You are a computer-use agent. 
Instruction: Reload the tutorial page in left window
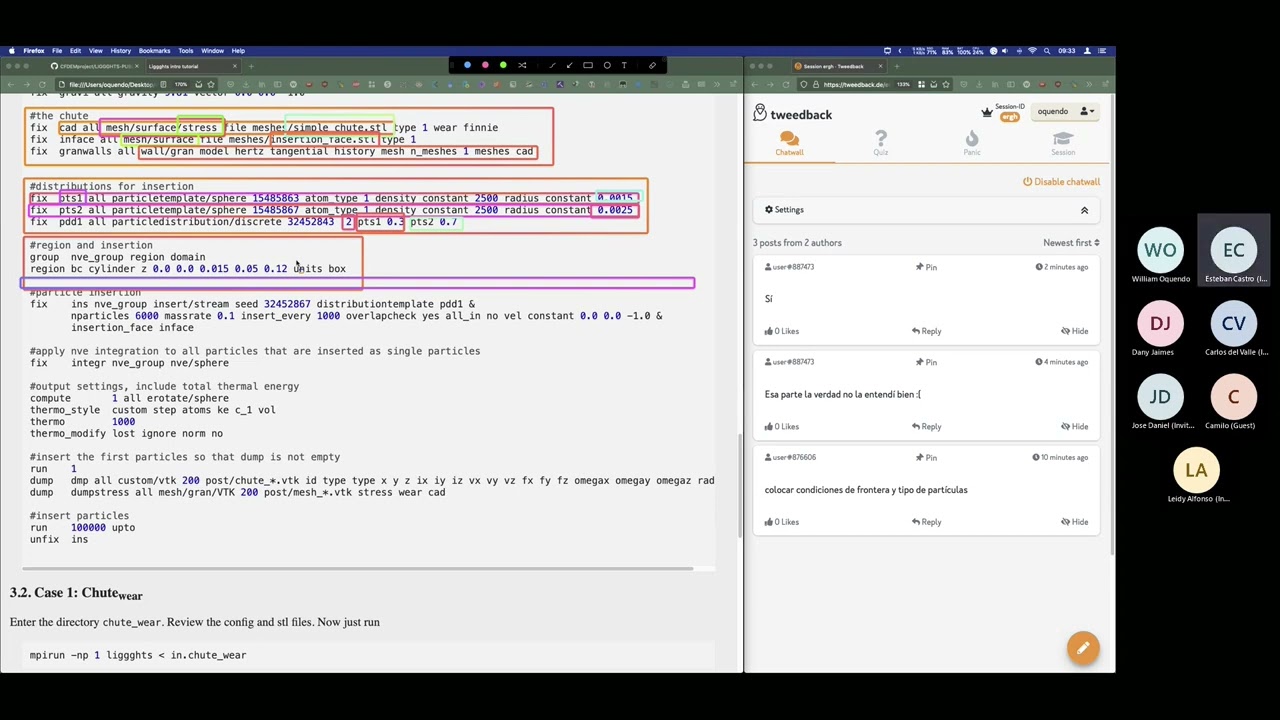point(40,85)
